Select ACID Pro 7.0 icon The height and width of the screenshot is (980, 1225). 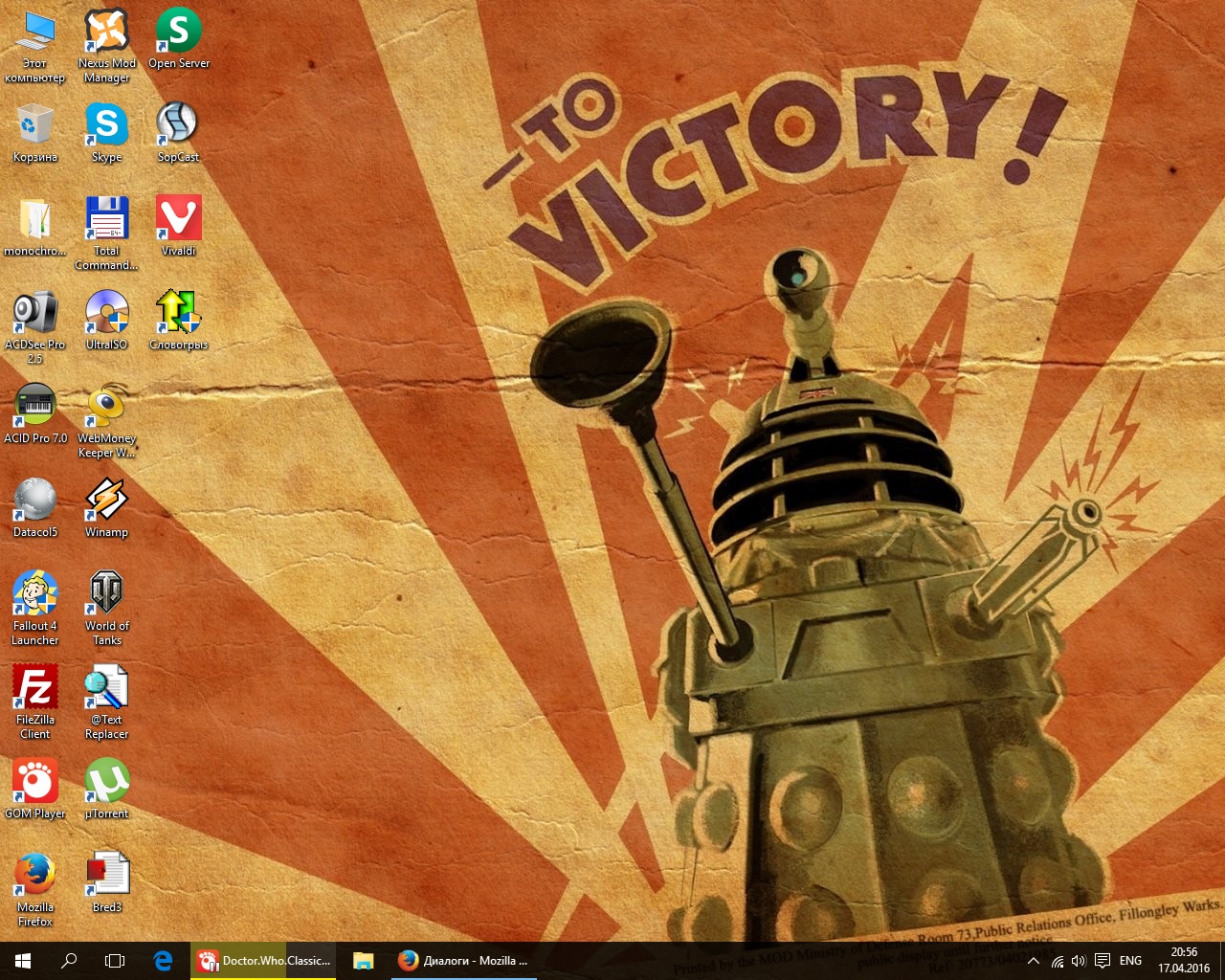point(35,414)
